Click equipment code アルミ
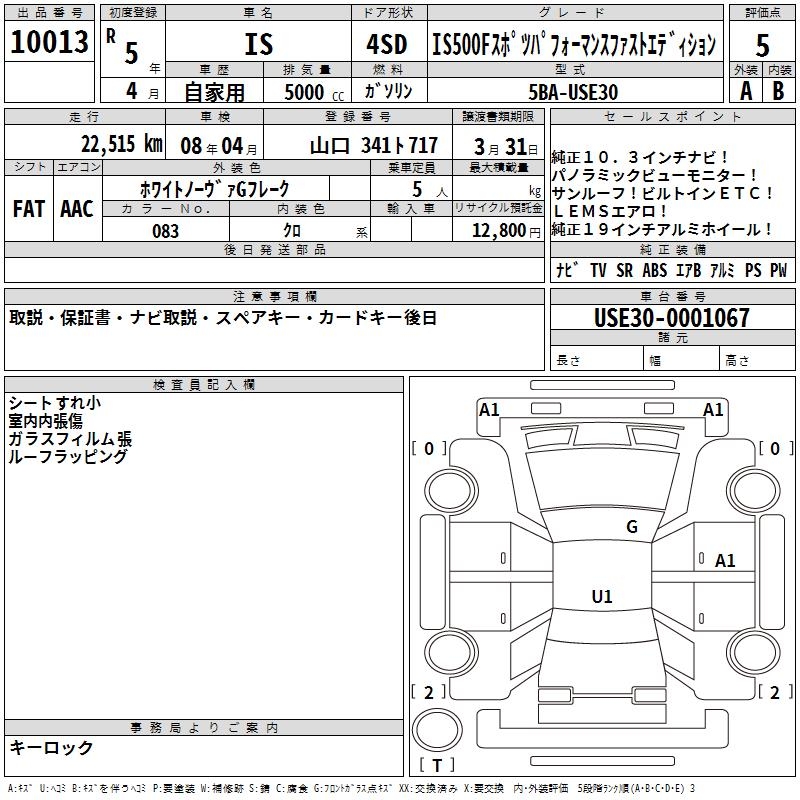This screenshot has width=800, height=800. pyautogui.click(x=722, y=270)
